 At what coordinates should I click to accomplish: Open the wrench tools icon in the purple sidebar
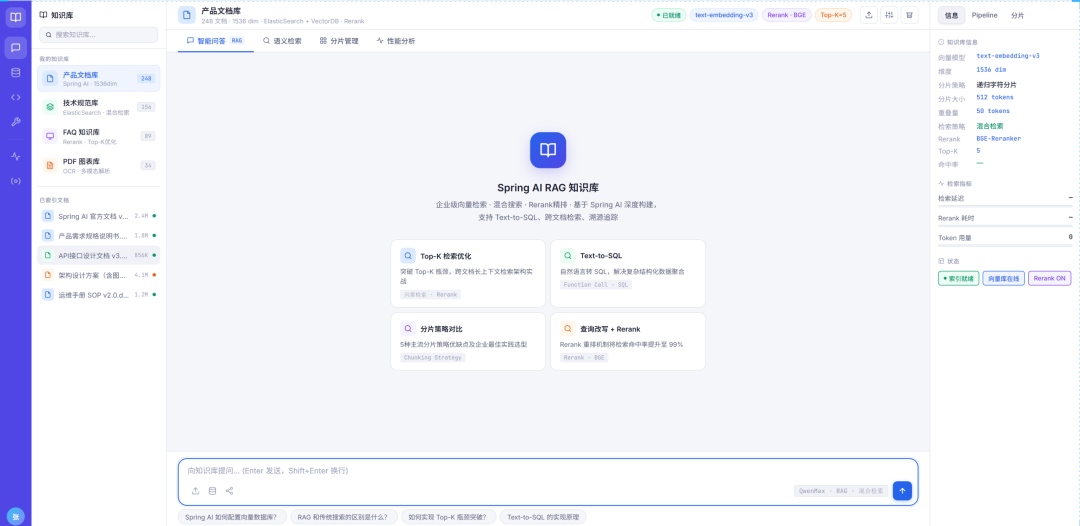pyautogui.click(x=16, y=122)
